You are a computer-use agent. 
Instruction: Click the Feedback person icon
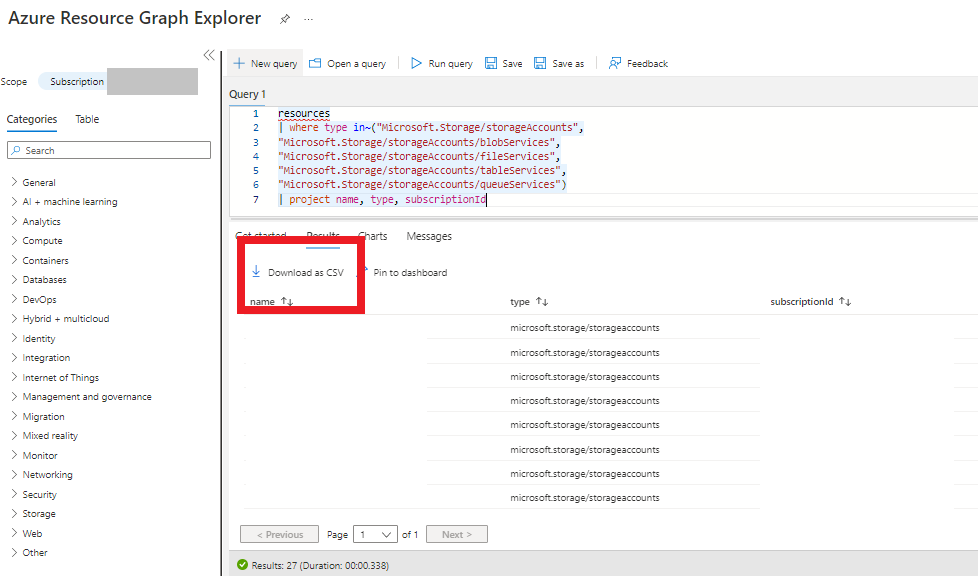pyautogui.click(x=614, y=63)
